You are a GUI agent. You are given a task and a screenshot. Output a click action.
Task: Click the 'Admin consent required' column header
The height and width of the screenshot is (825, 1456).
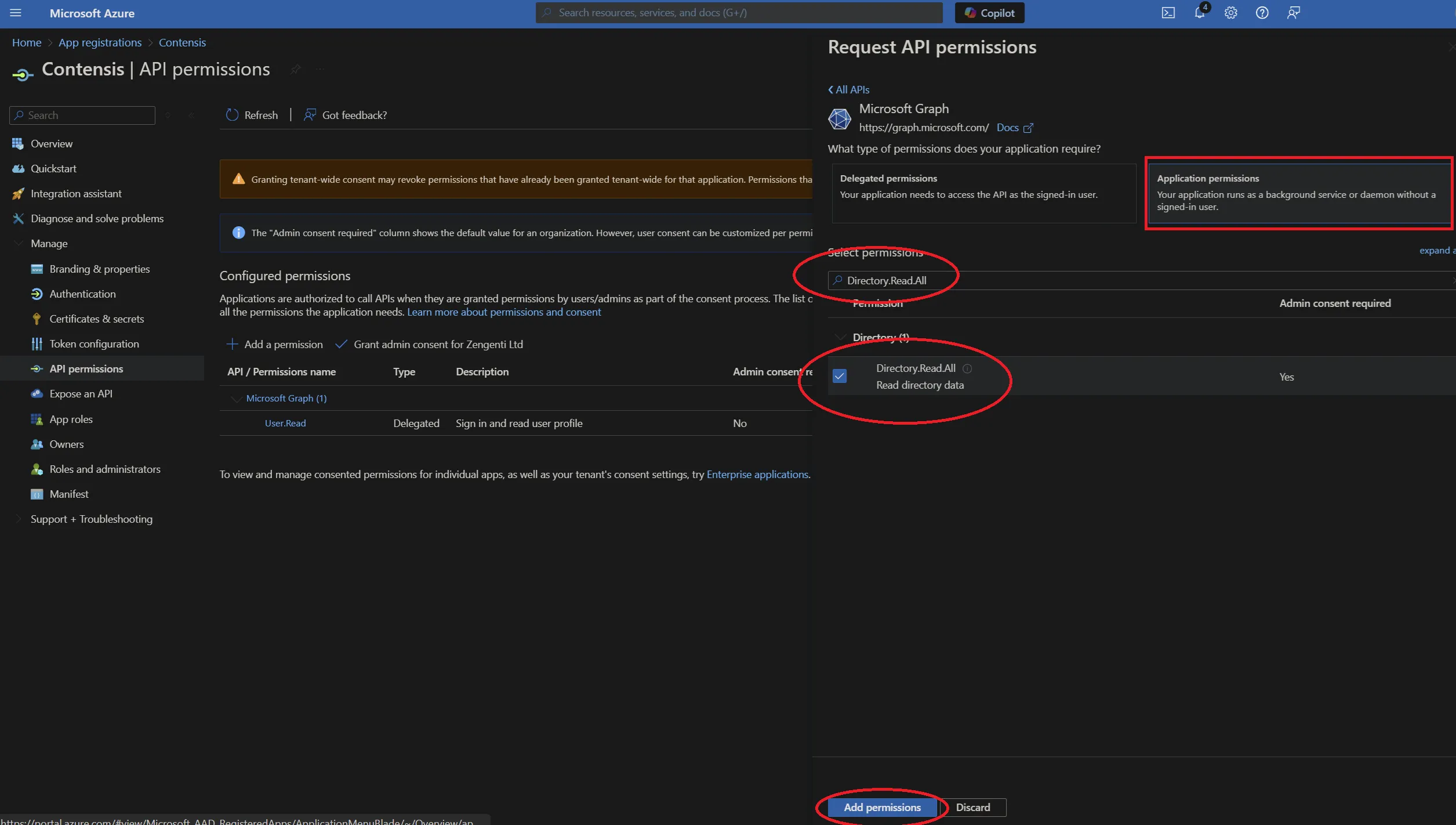1335,303
